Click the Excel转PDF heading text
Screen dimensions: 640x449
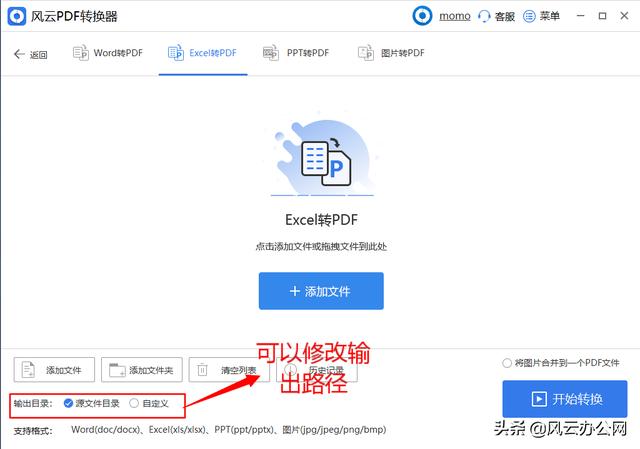321,220
